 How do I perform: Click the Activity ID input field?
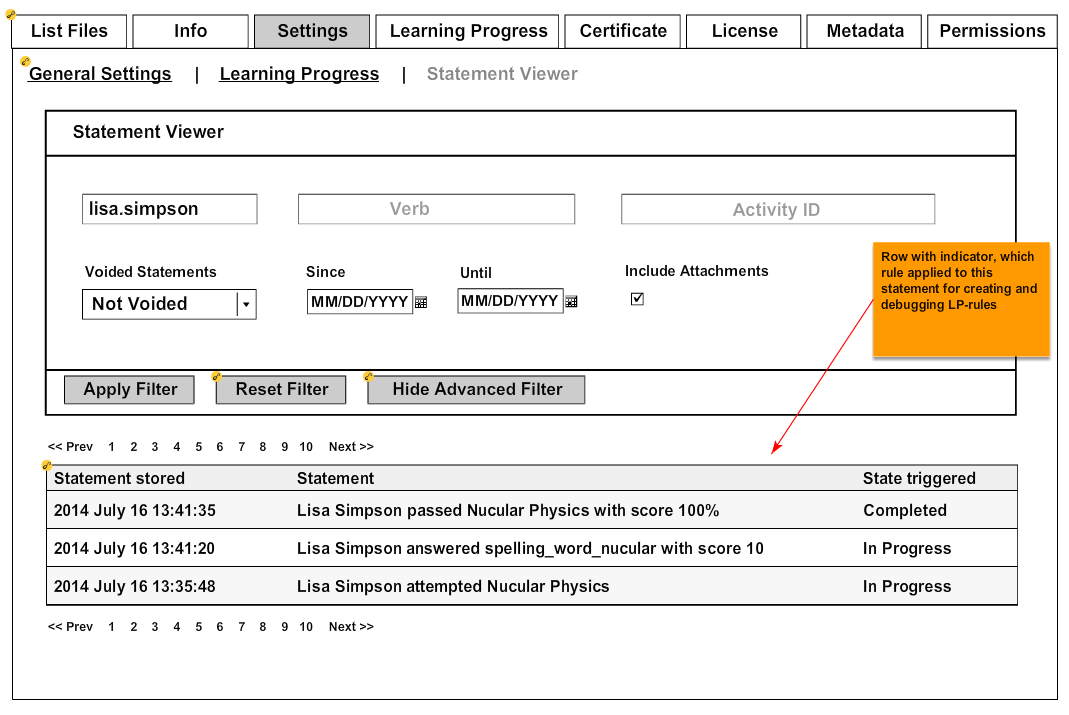777,209
